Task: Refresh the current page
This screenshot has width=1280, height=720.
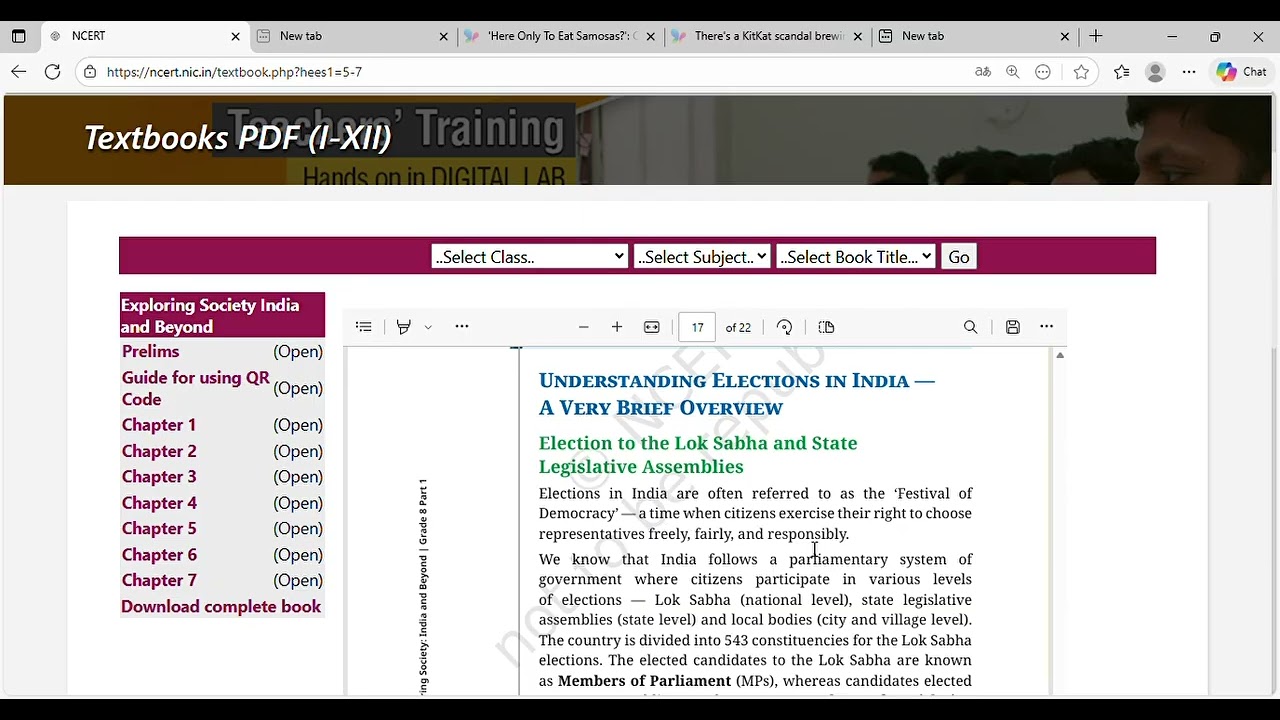Action: (x=53, y=72)
